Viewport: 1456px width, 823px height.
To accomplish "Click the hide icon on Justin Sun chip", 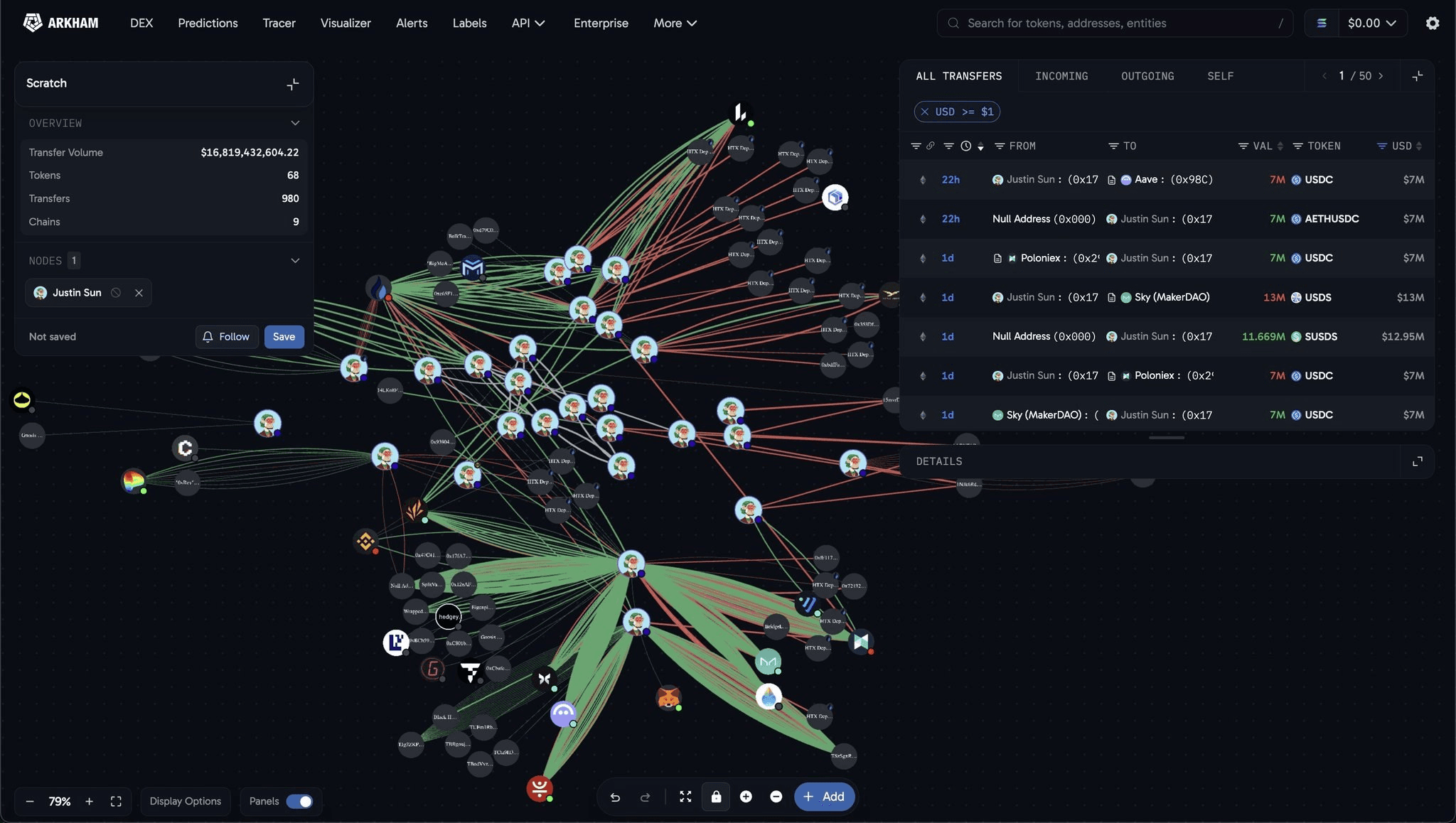I will coord(116,293).
